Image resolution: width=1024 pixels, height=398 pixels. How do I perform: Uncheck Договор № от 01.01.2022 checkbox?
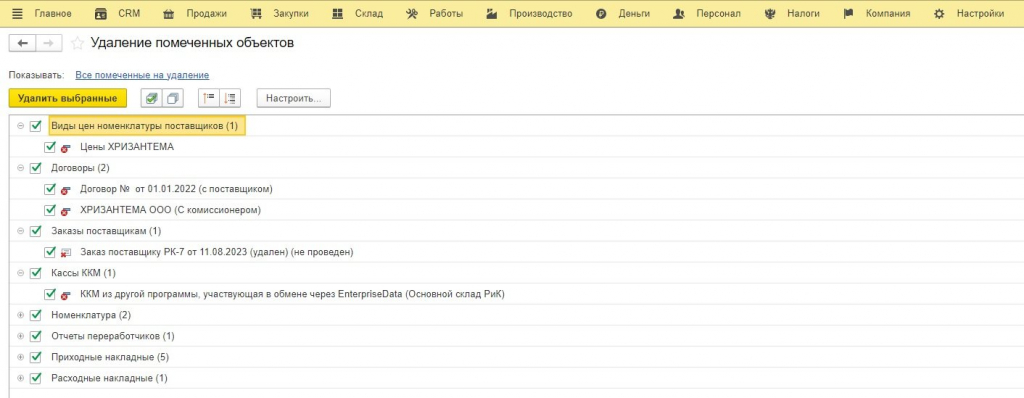pyautogui.click(x=50, y=189)
